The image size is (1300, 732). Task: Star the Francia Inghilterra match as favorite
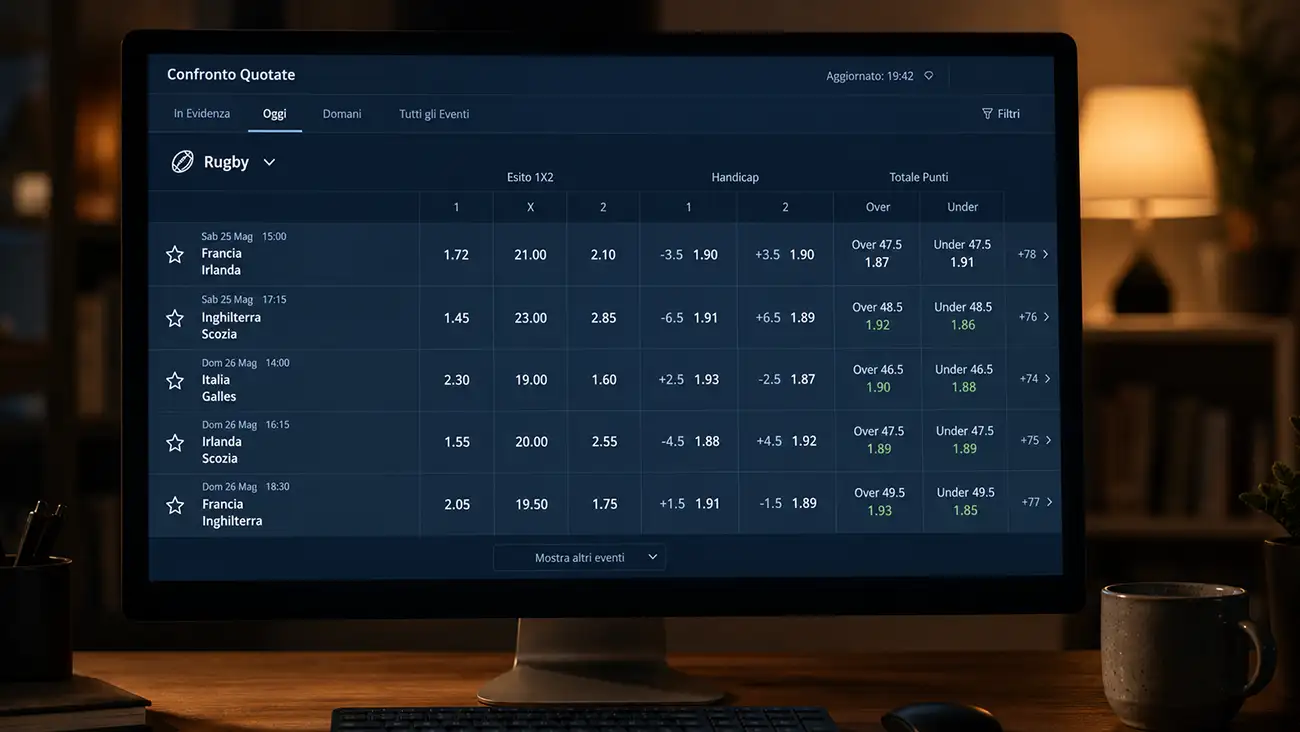[x=175, y=505]
